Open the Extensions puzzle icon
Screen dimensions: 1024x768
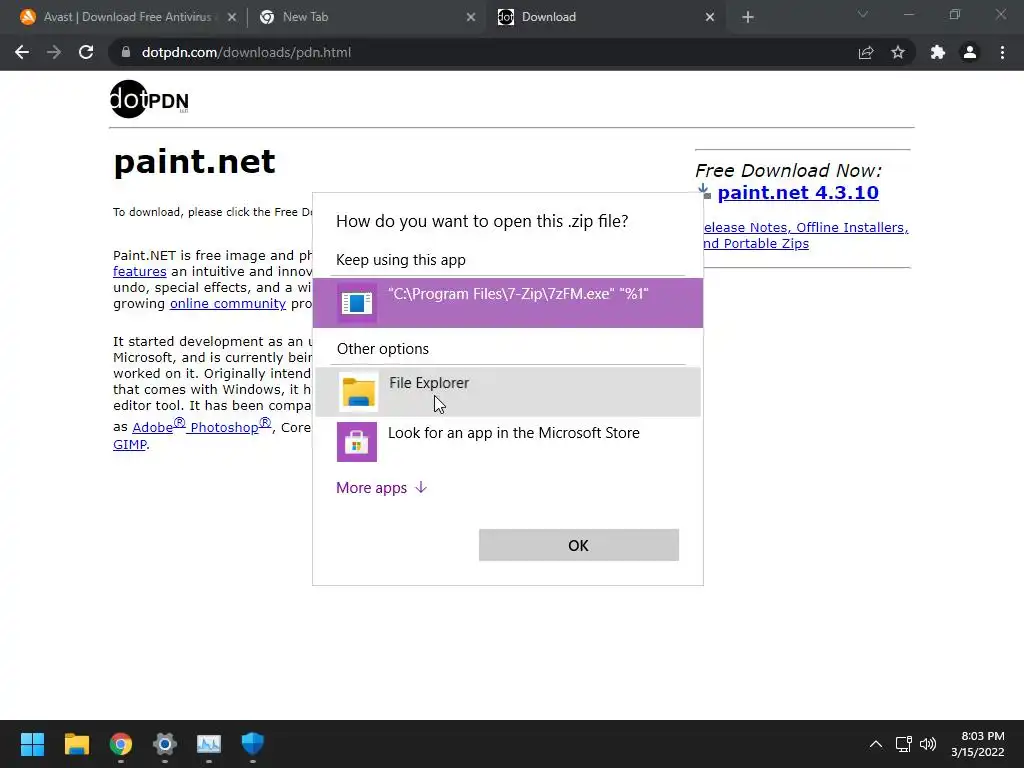pyautogui.click(x=938, y=52)
